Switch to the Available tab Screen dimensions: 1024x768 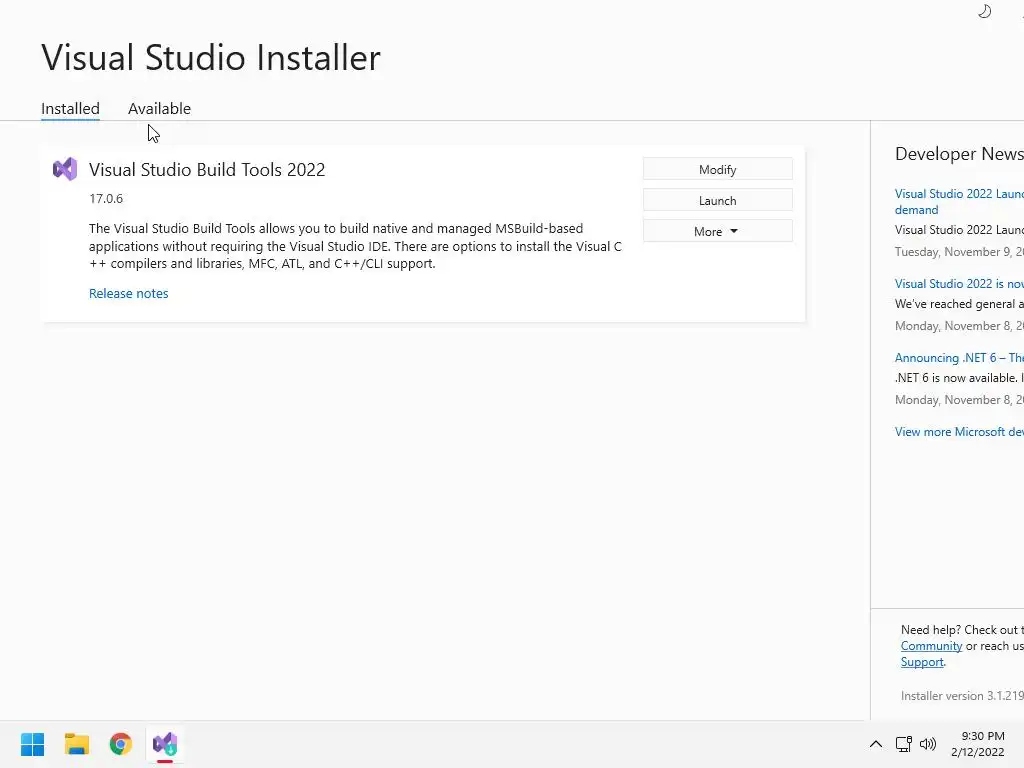(159, 108)
